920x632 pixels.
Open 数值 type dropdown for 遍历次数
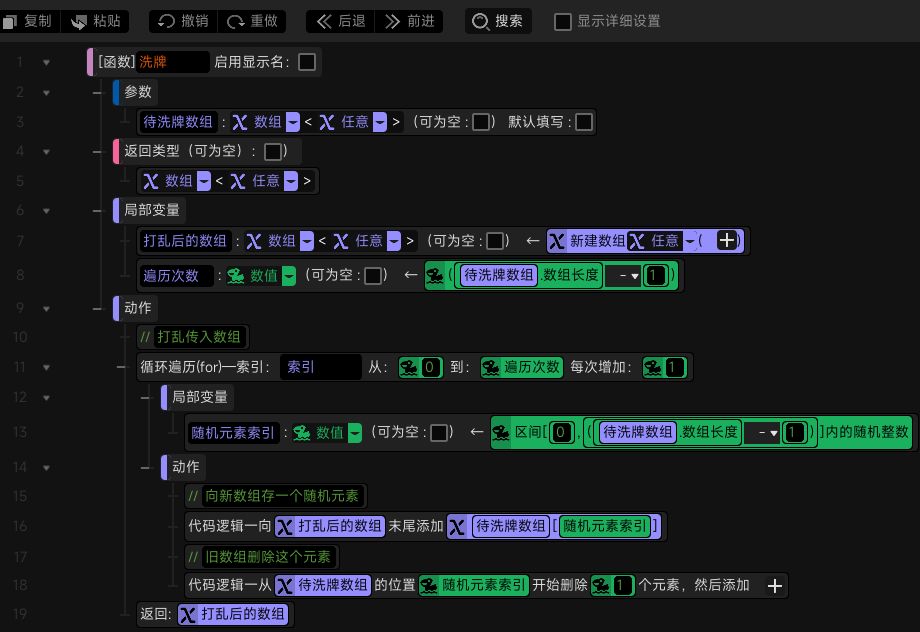tap(289, 276)
